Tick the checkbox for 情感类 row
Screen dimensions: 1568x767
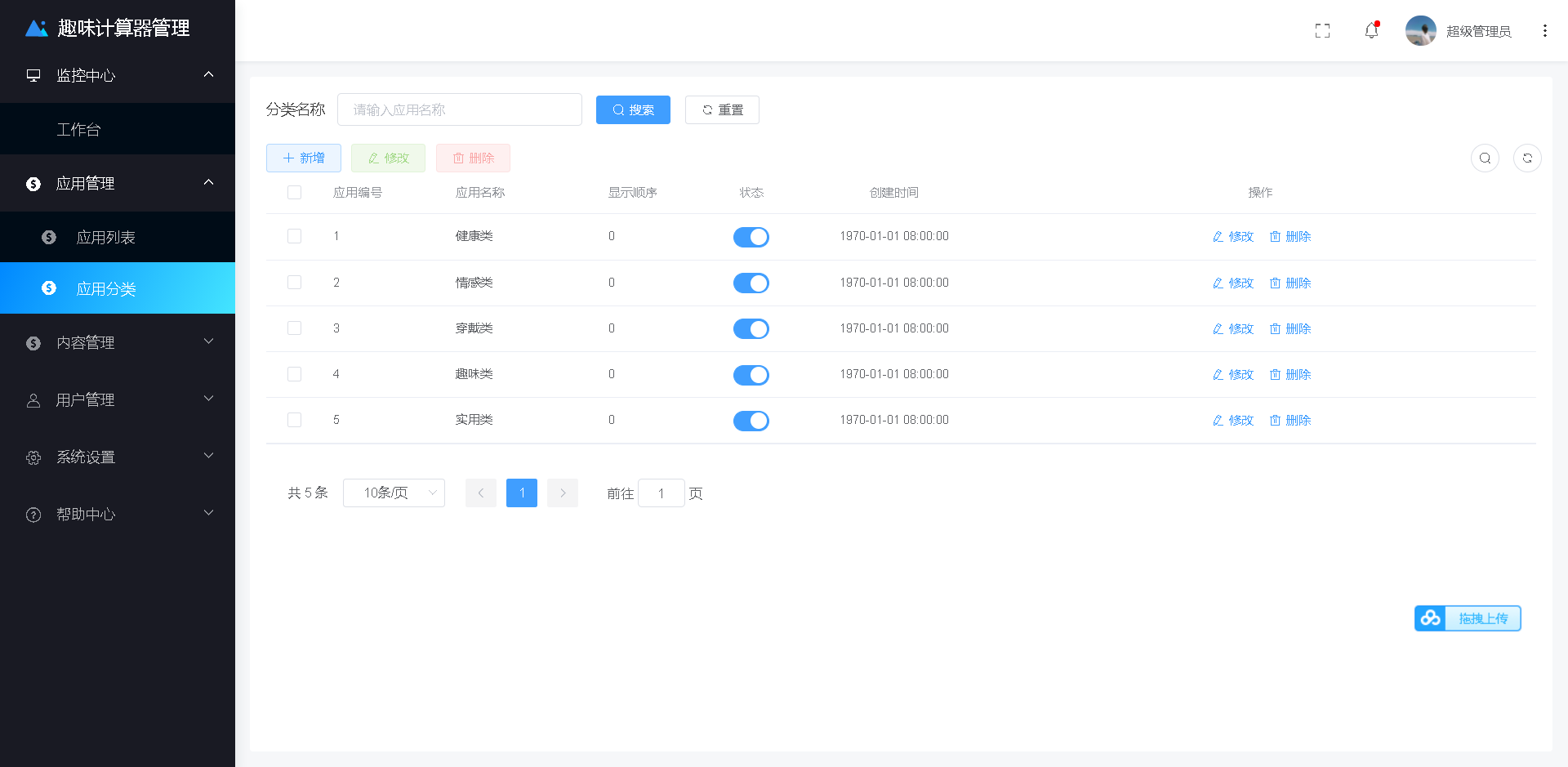pos(295,282)
